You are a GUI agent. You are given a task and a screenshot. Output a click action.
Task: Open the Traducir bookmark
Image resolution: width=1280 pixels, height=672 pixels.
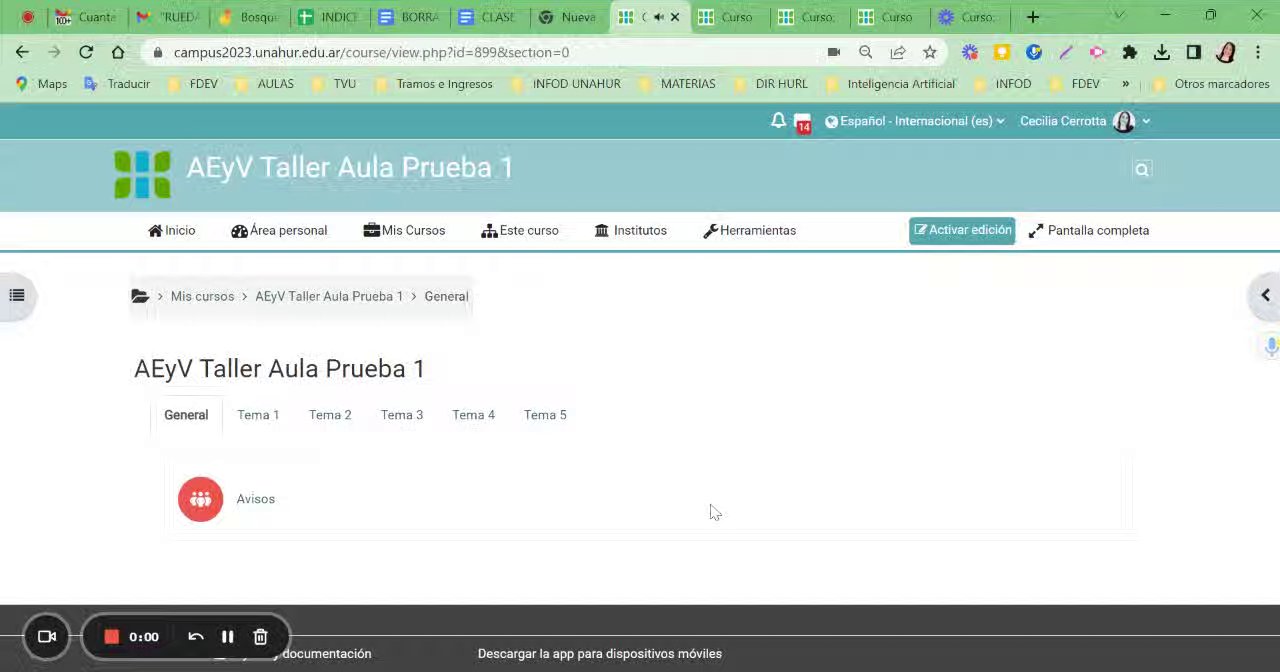click(118, 84)
